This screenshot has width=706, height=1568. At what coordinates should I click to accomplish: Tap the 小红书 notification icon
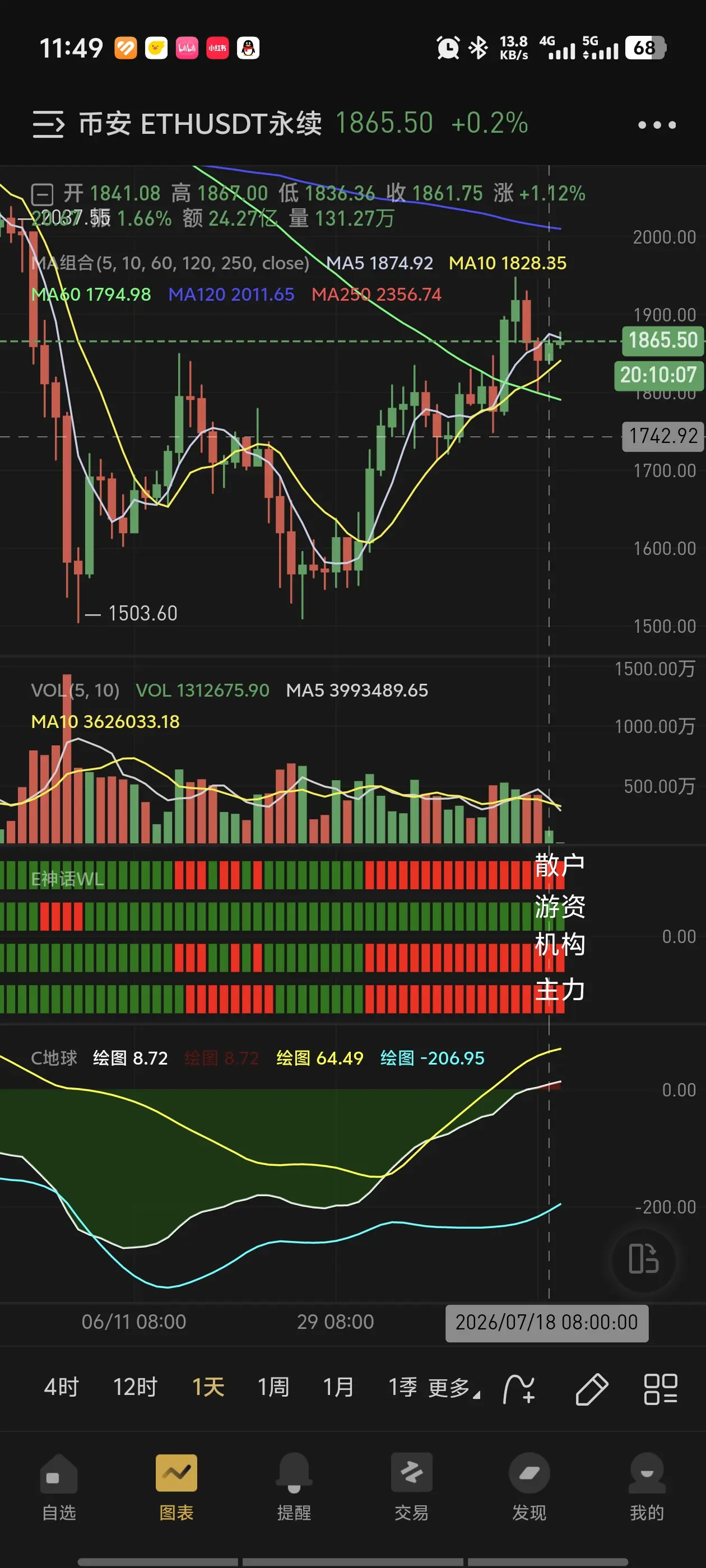click(x=217, y=48)
